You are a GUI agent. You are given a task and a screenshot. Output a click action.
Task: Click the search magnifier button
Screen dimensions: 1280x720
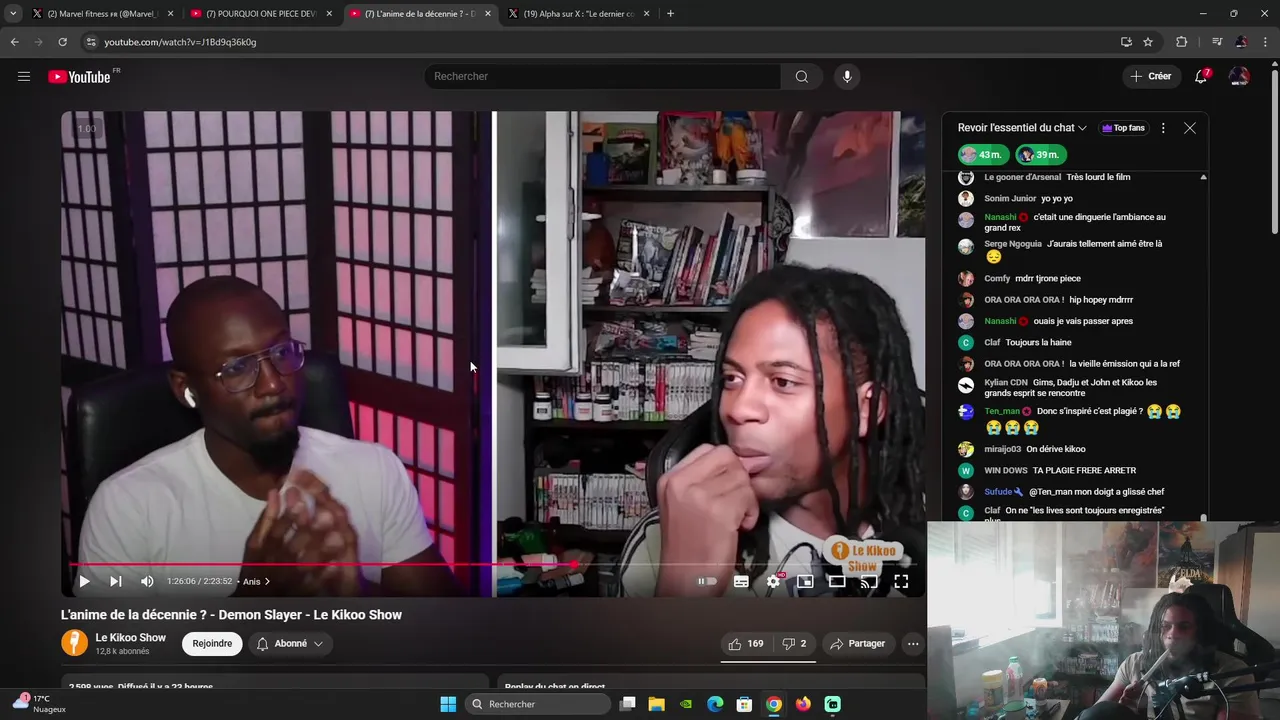[801, 76]
